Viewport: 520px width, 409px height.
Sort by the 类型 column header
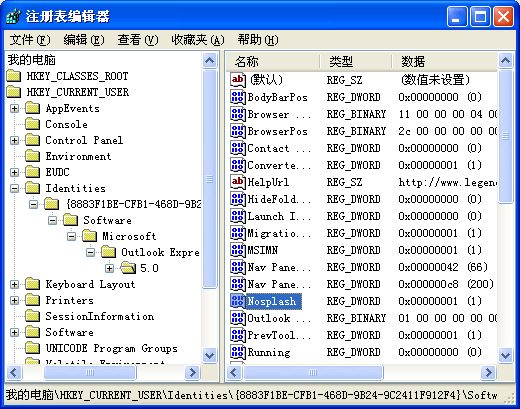pos(355,61)
